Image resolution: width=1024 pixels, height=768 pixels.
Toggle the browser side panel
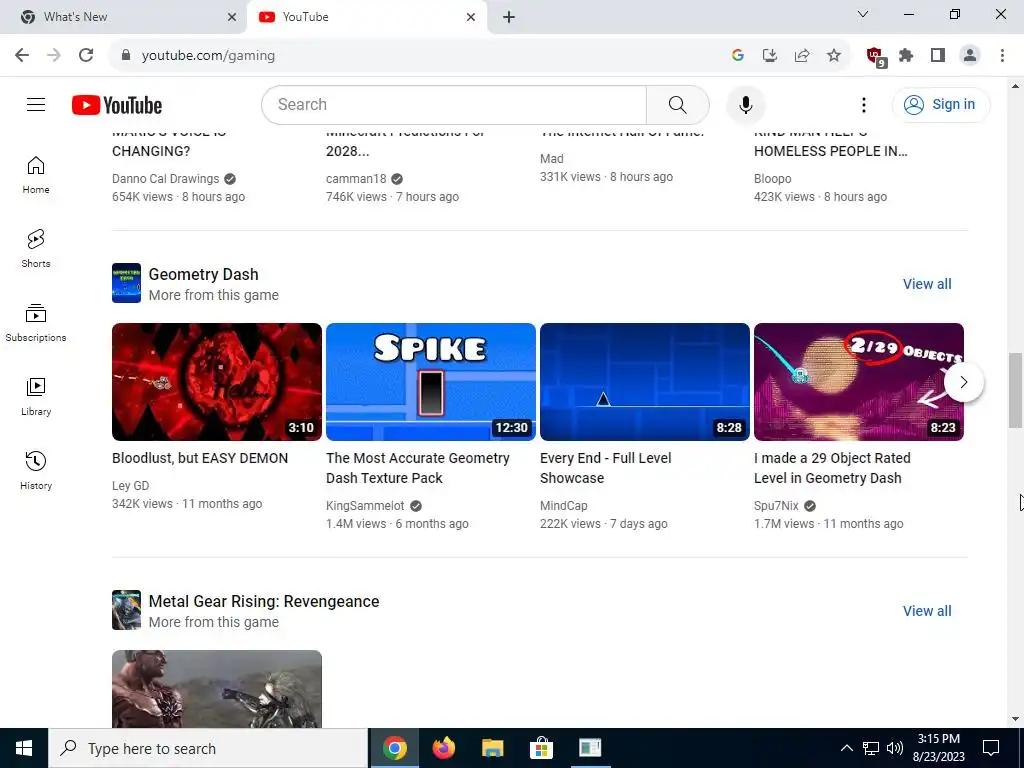pos(938,55)
